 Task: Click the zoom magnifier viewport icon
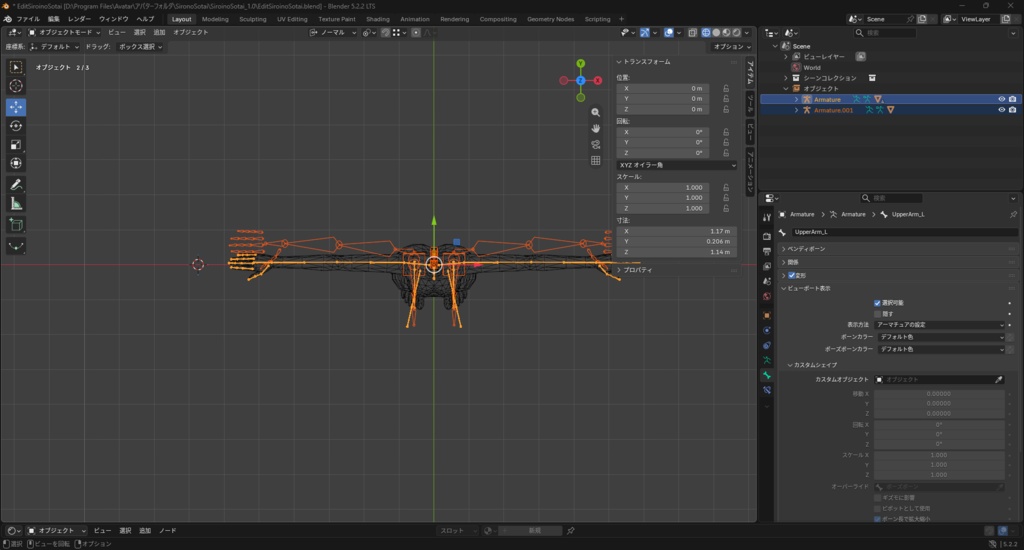pos(596,112)
